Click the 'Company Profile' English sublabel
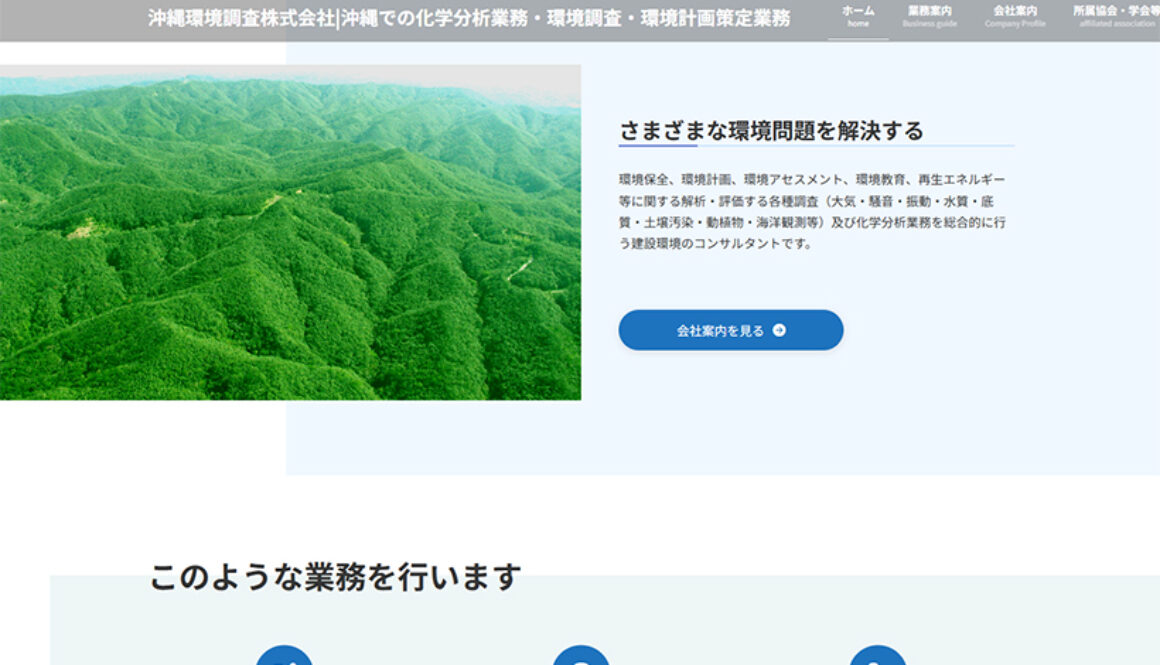The image size is (1160, 665). [1015, 24]
